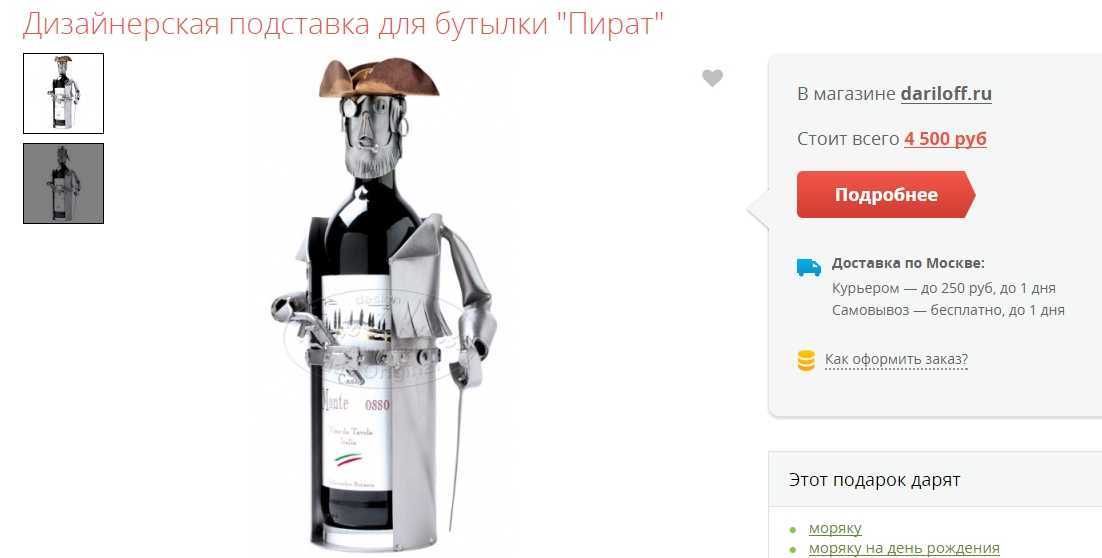
Task: Click the blue delivery truck icon
Action: pos(808,267)
